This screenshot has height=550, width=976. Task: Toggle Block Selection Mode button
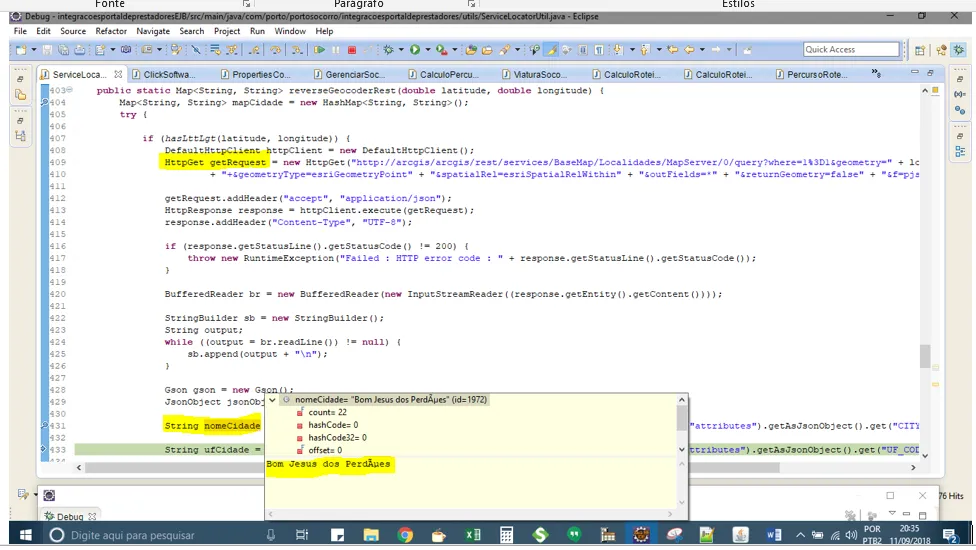[x=583, y=50]
